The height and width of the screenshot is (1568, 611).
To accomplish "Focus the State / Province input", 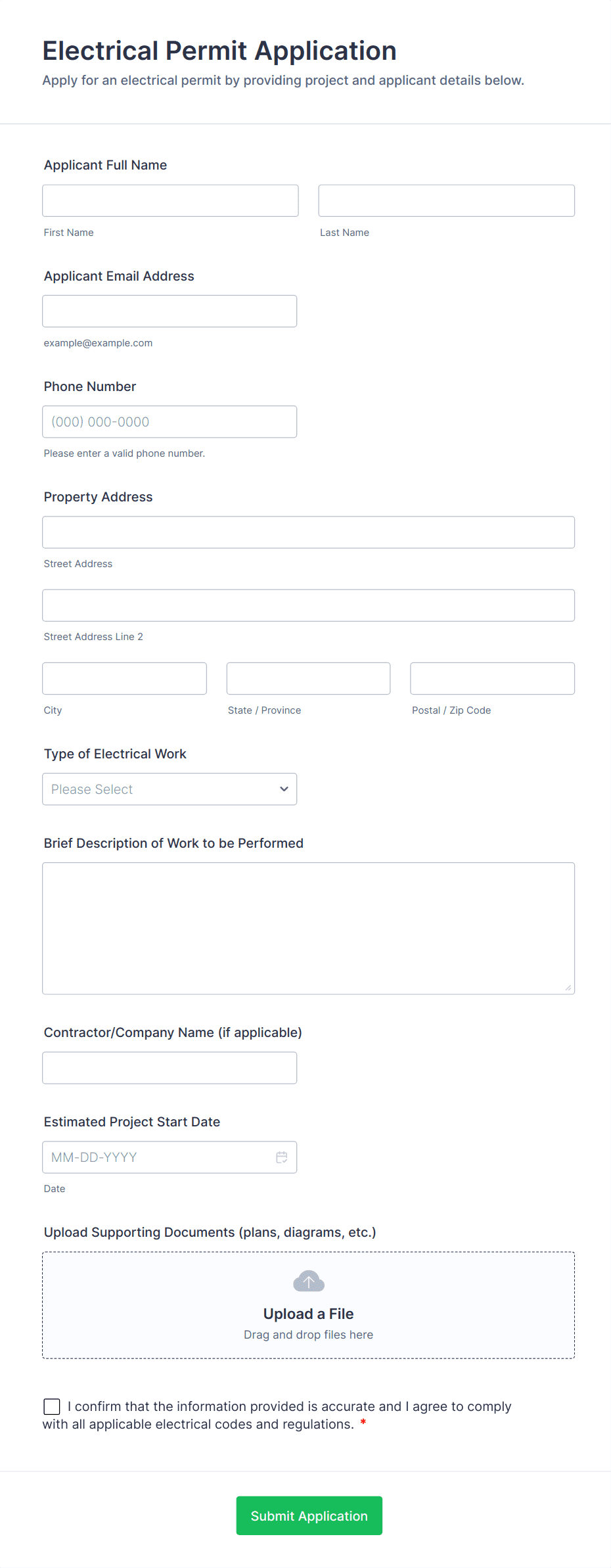I will point(308,678).
